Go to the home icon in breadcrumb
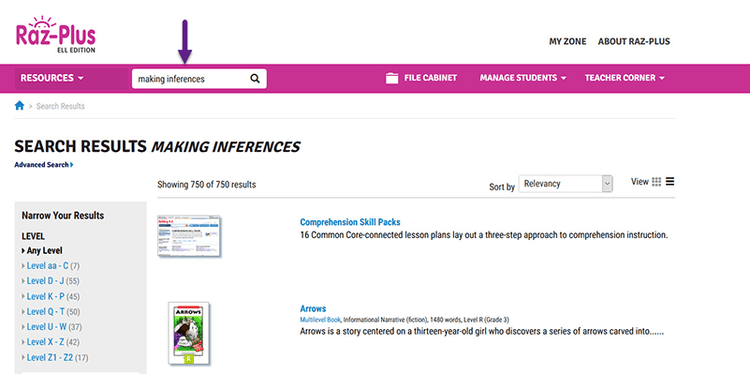 [x=19, y=106]
